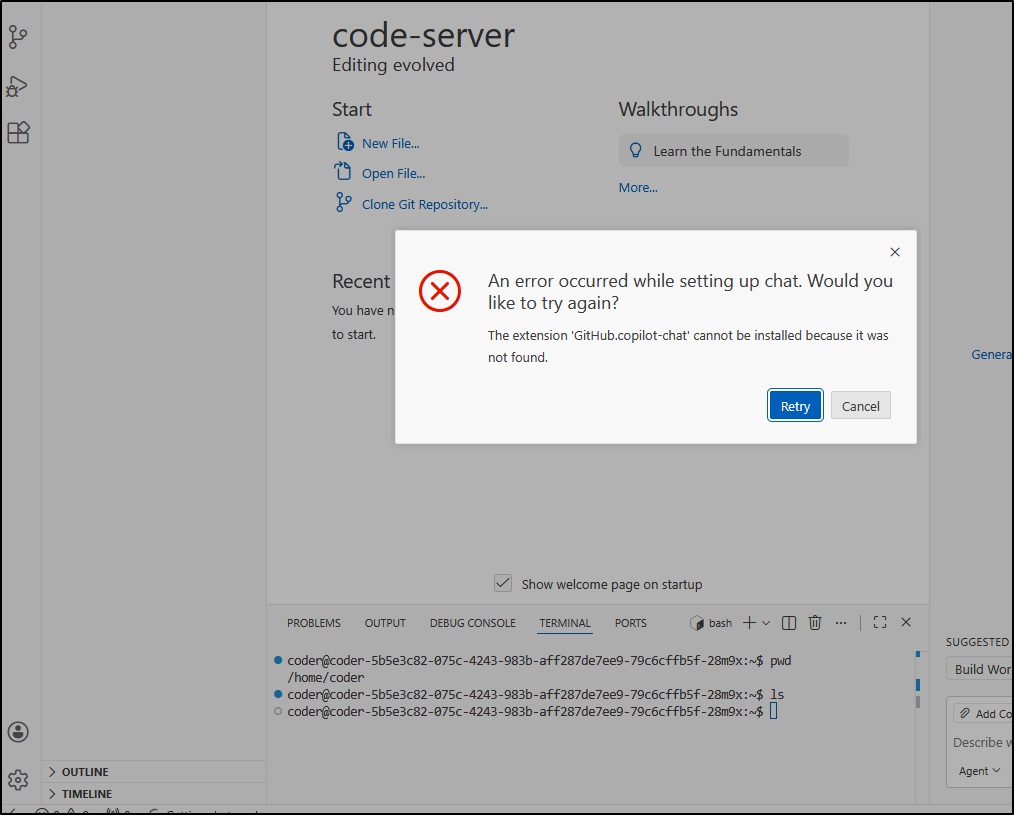Enable Show welcome page on startup
1014x815 pixels.
click(x=502, y=583)
